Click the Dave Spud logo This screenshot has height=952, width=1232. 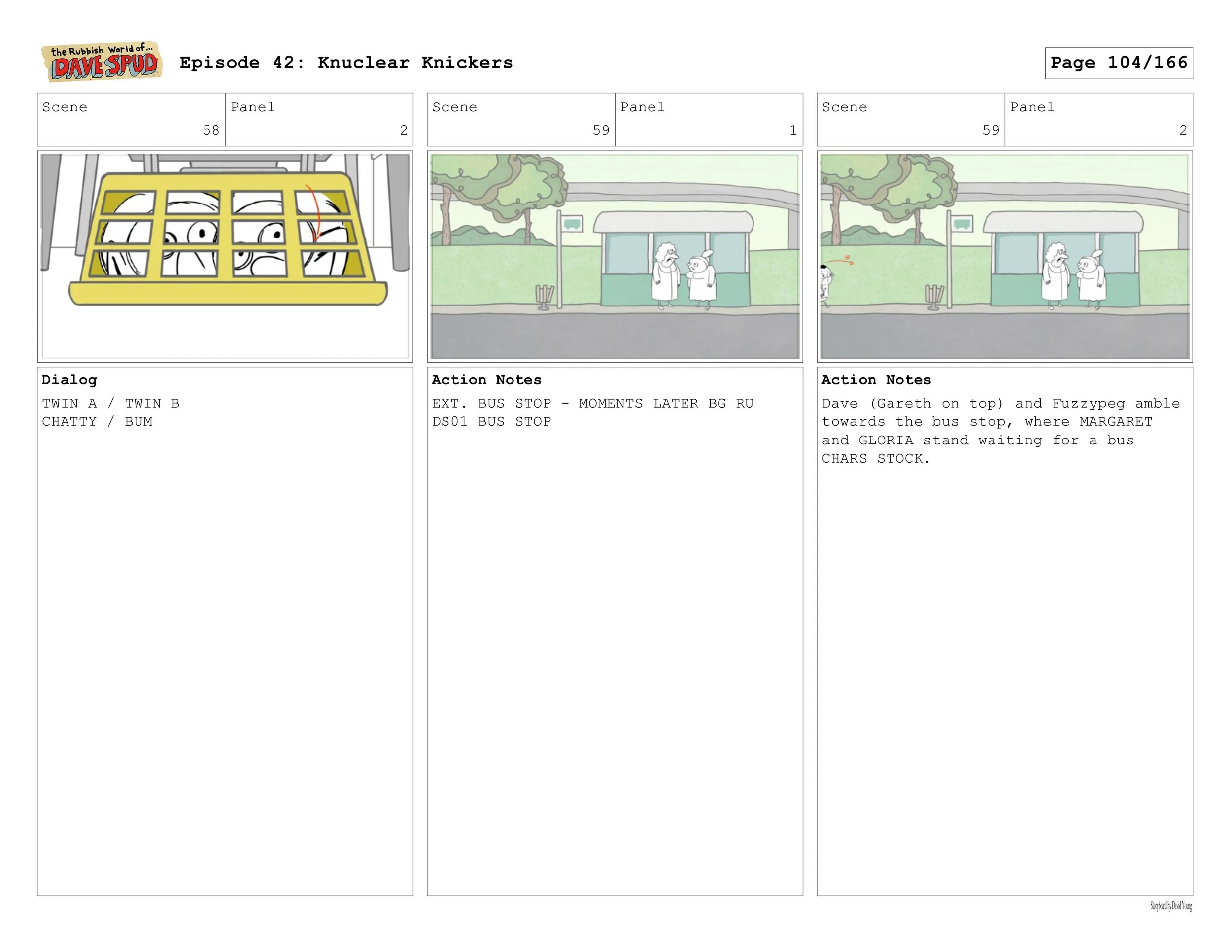click(x=102, y=62)
